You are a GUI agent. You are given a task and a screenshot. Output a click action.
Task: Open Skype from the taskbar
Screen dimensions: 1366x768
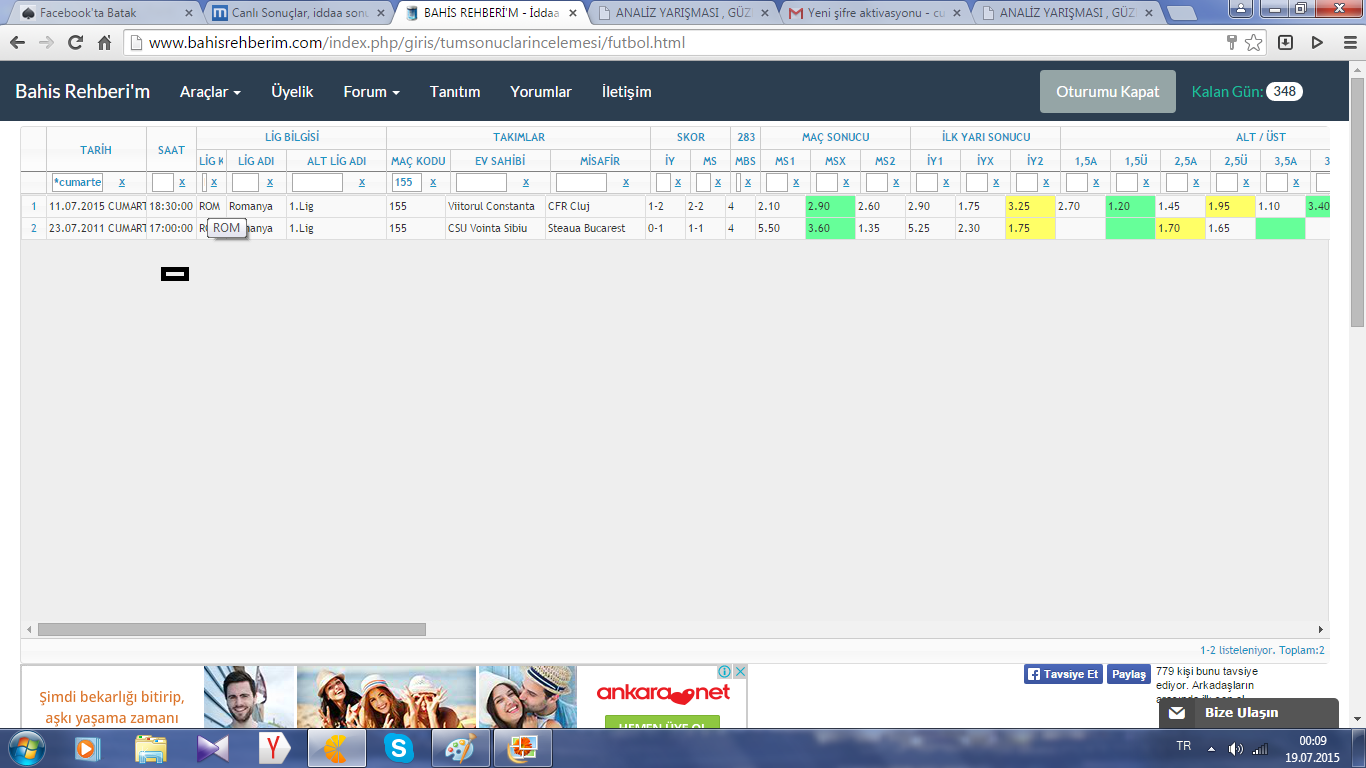398,748
